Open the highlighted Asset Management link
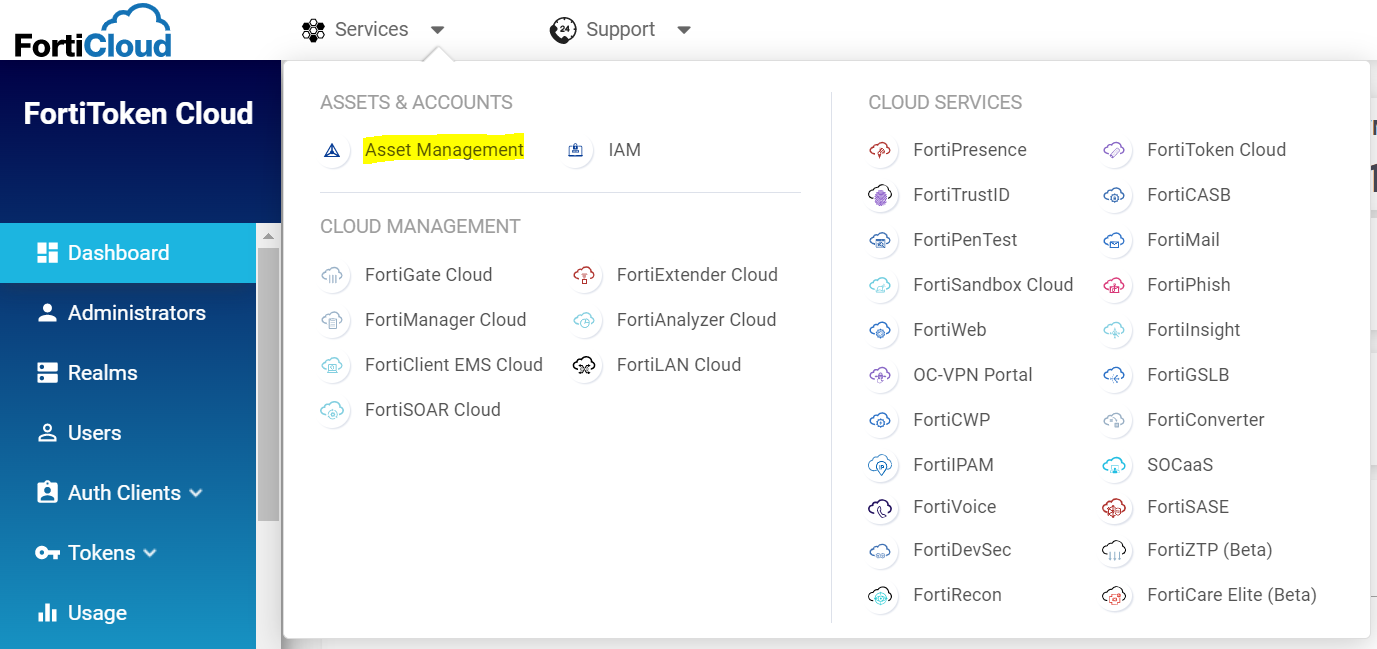This screenshot has width=1377, height=649. coord(444,149)
